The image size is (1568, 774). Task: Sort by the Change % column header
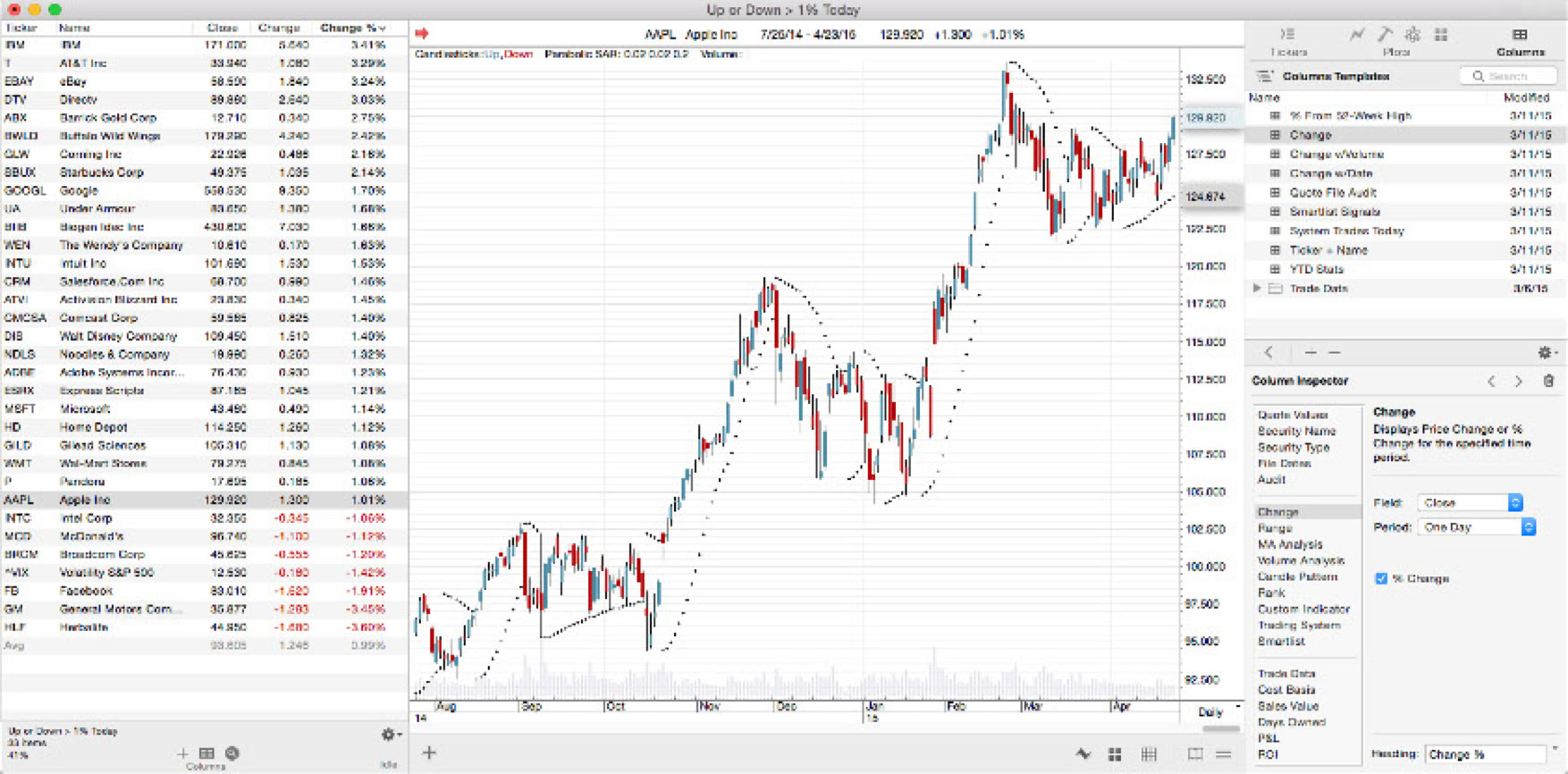coord(353,28)
